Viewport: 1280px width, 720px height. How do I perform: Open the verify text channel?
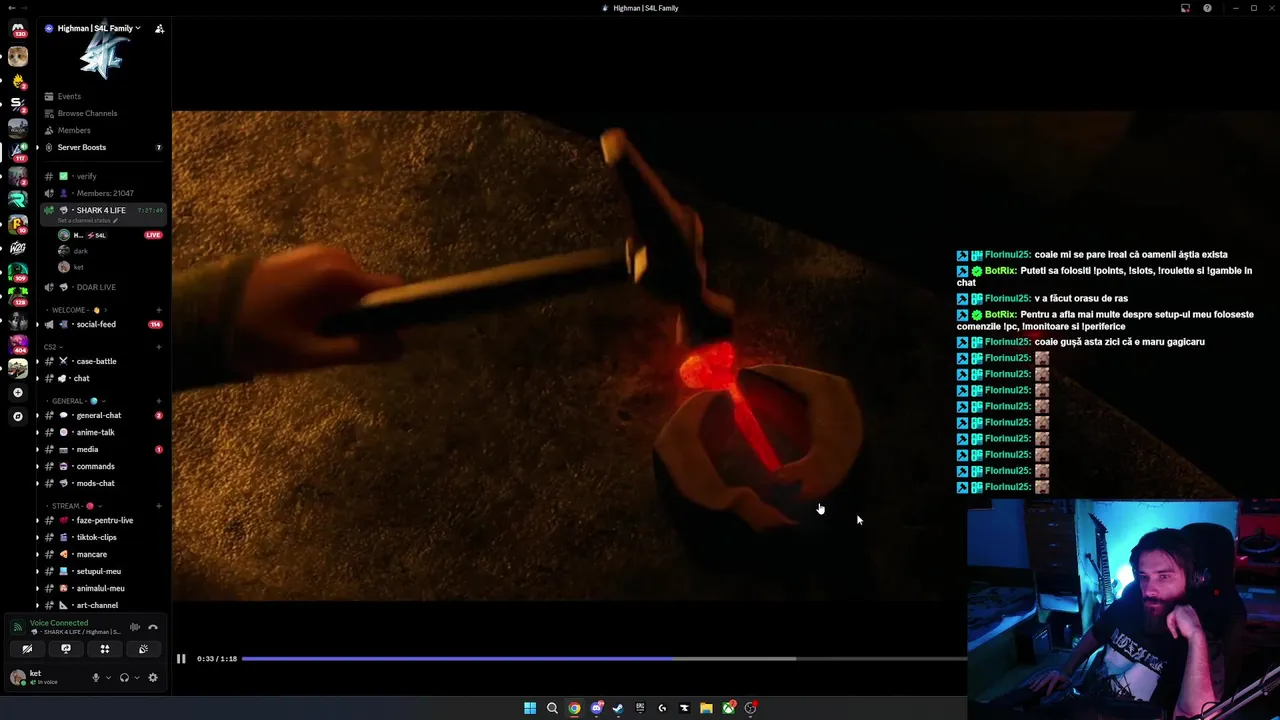[x=87, y=176]
